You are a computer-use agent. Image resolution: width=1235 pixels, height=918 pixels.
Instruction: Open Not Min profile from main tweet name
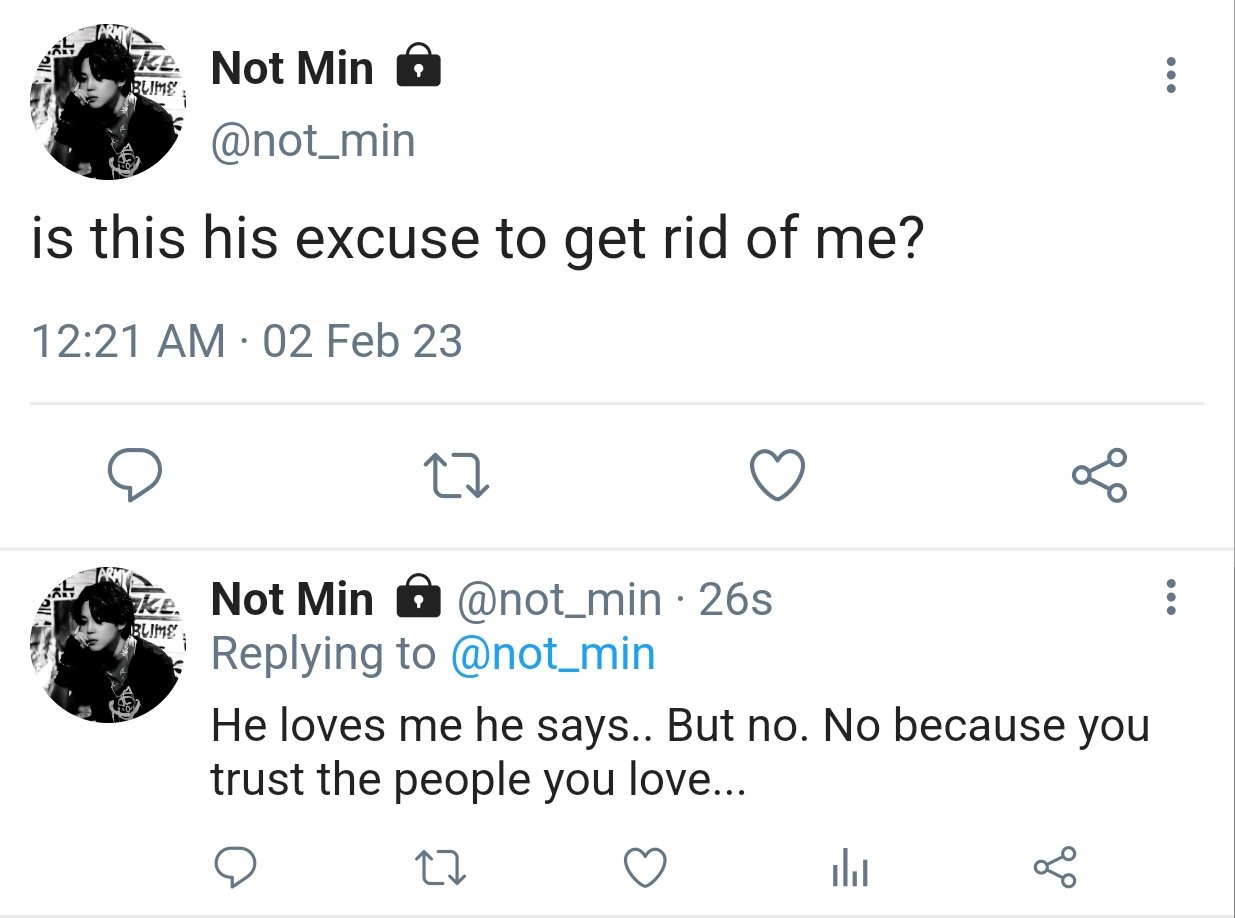pyautogui.click(x=292, y=70)
